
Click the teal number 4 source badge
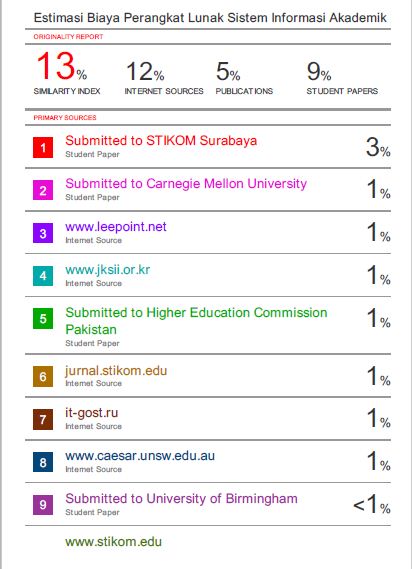[43, 276]
